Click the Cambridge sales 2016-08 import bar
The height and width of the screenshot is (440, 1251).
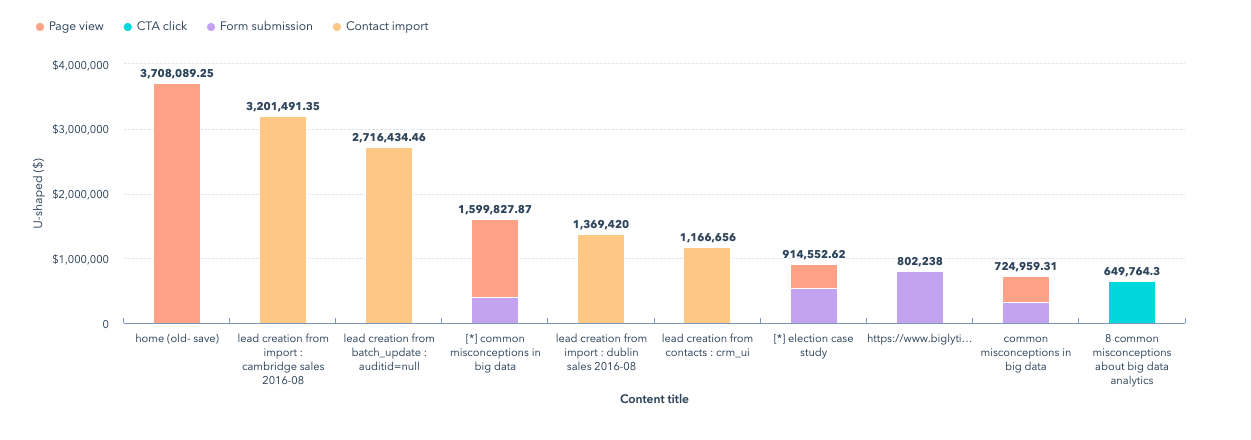(x=283, y=220)
